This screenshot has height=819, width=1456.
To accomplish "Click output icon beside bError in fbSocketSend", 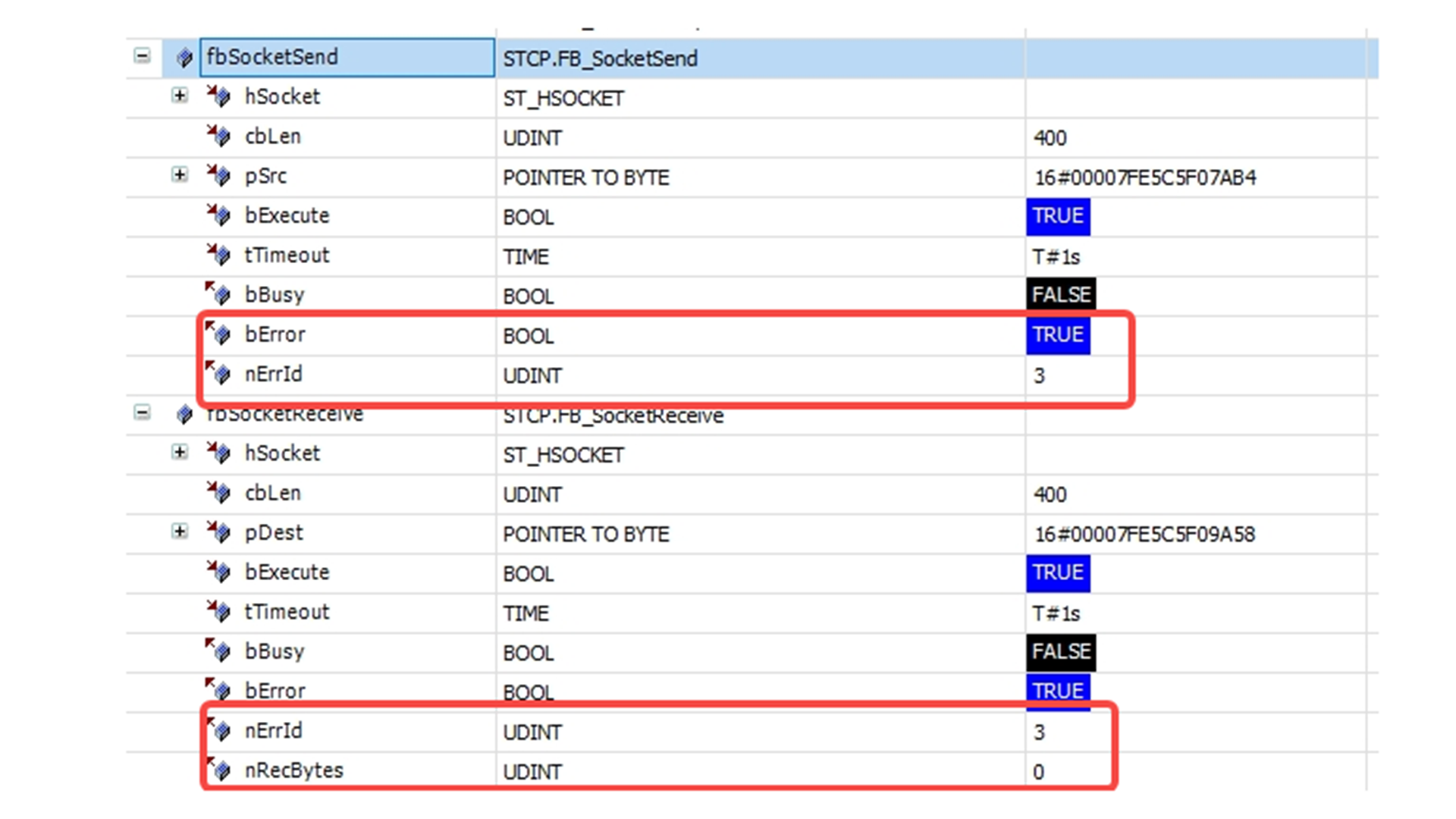I will click(x=219, y=334).
